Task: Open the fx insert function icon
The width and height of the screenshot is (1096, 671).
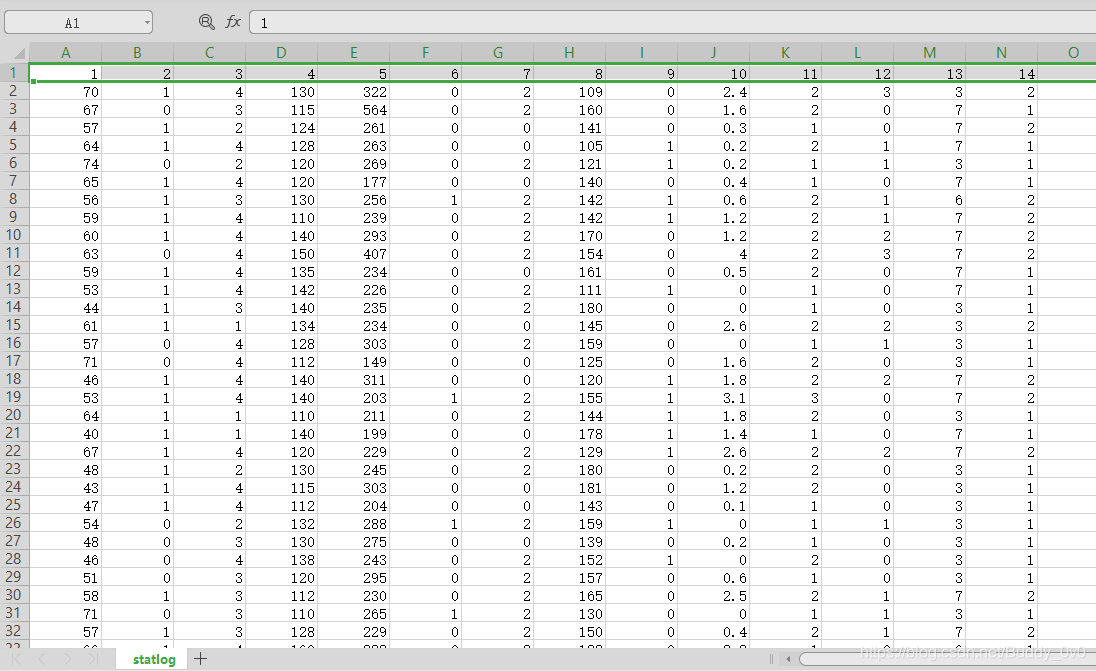Action: [x=233, y=22]
